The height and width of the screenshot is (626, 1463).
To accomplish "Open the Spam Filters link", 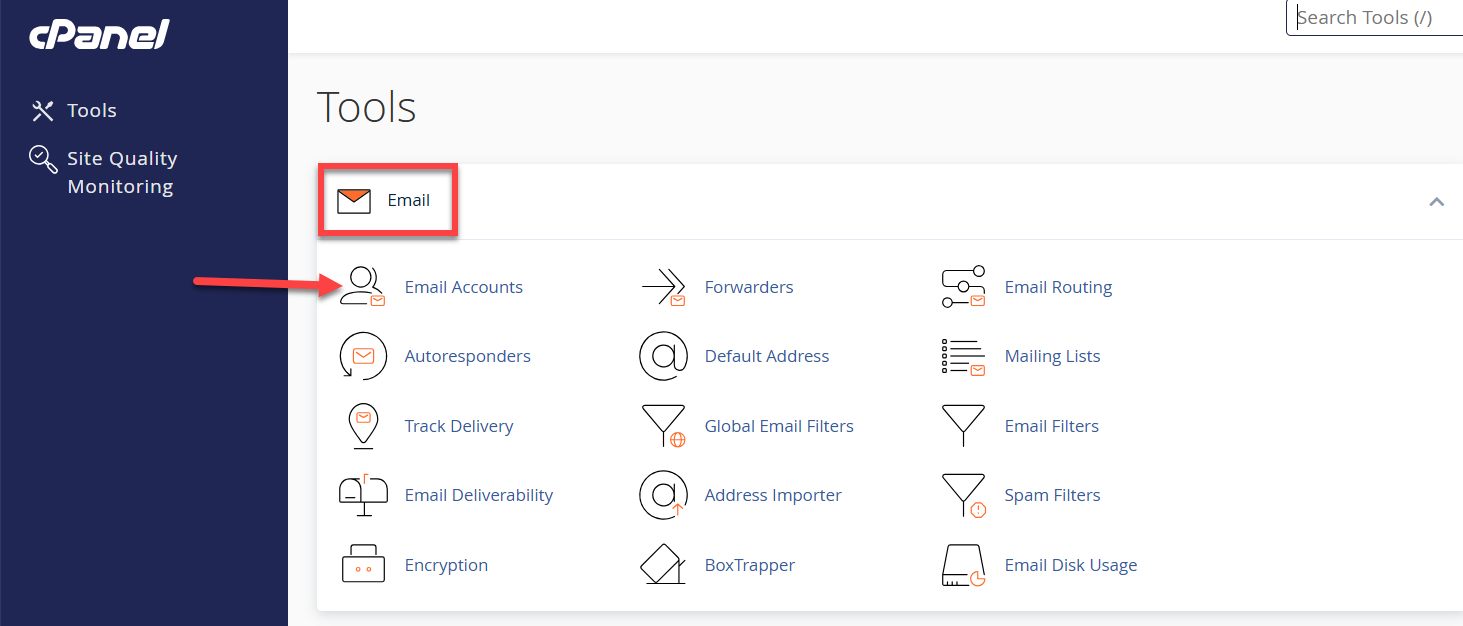I will 1052,495.
